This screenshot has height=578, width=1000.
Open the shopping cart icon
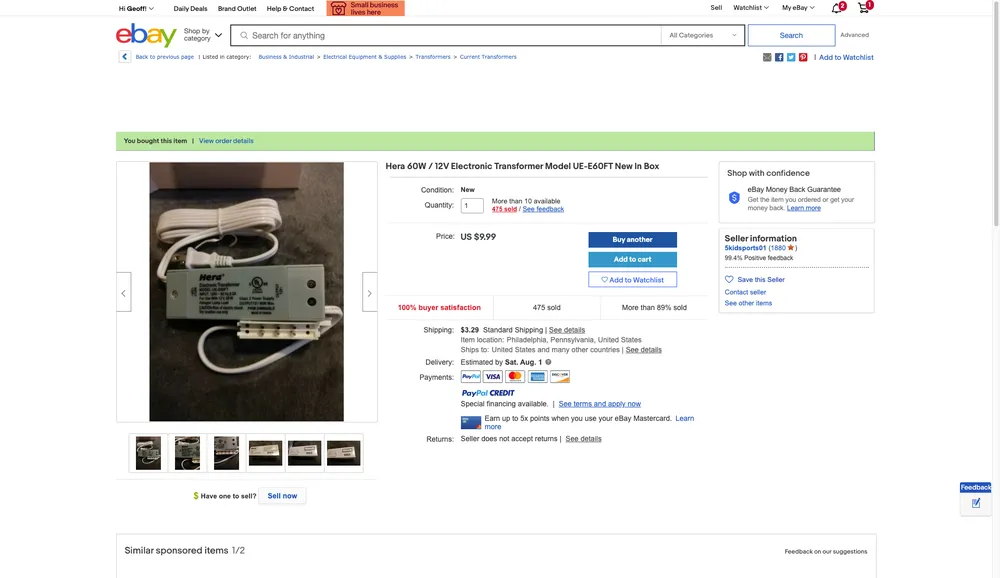tap(864, 8)
